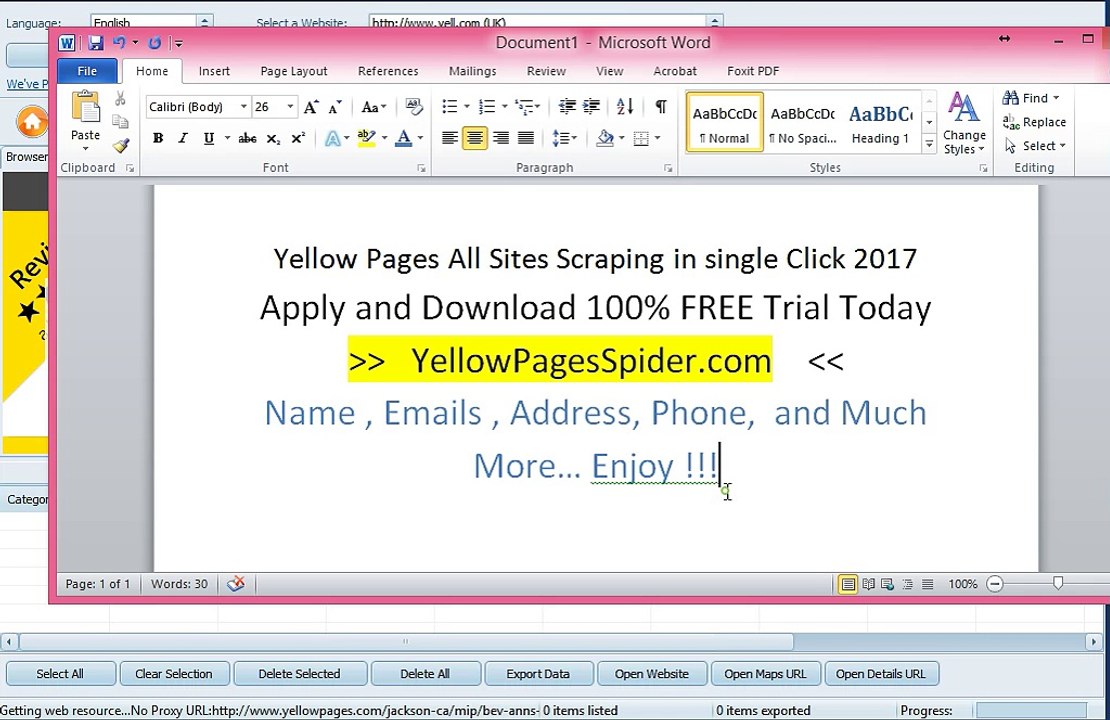
Task: Align text left
Action: click(450, 138)
